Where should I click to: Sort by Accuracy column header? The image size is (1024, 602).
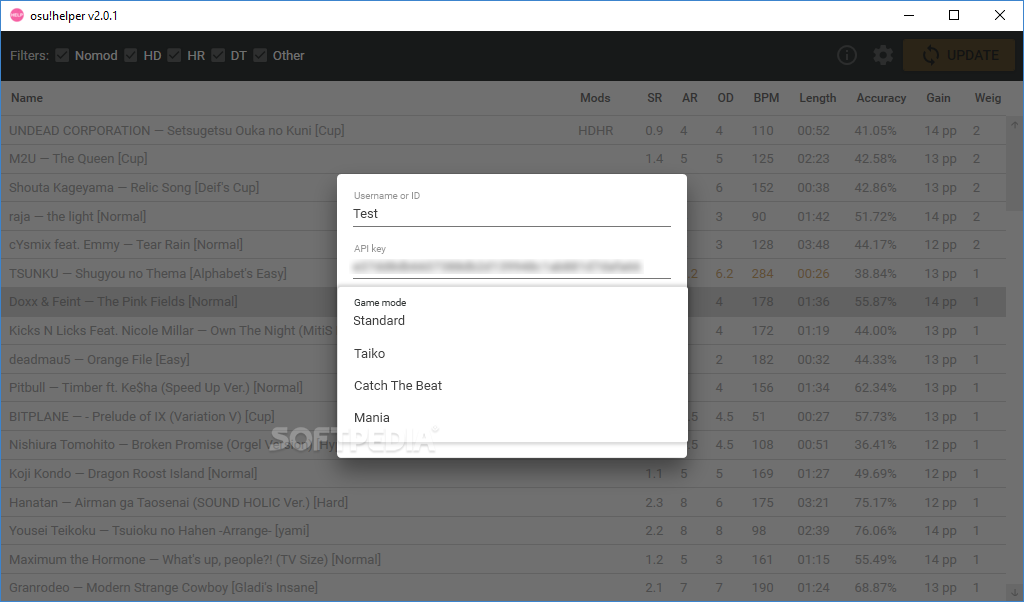(x=881, y=98)
